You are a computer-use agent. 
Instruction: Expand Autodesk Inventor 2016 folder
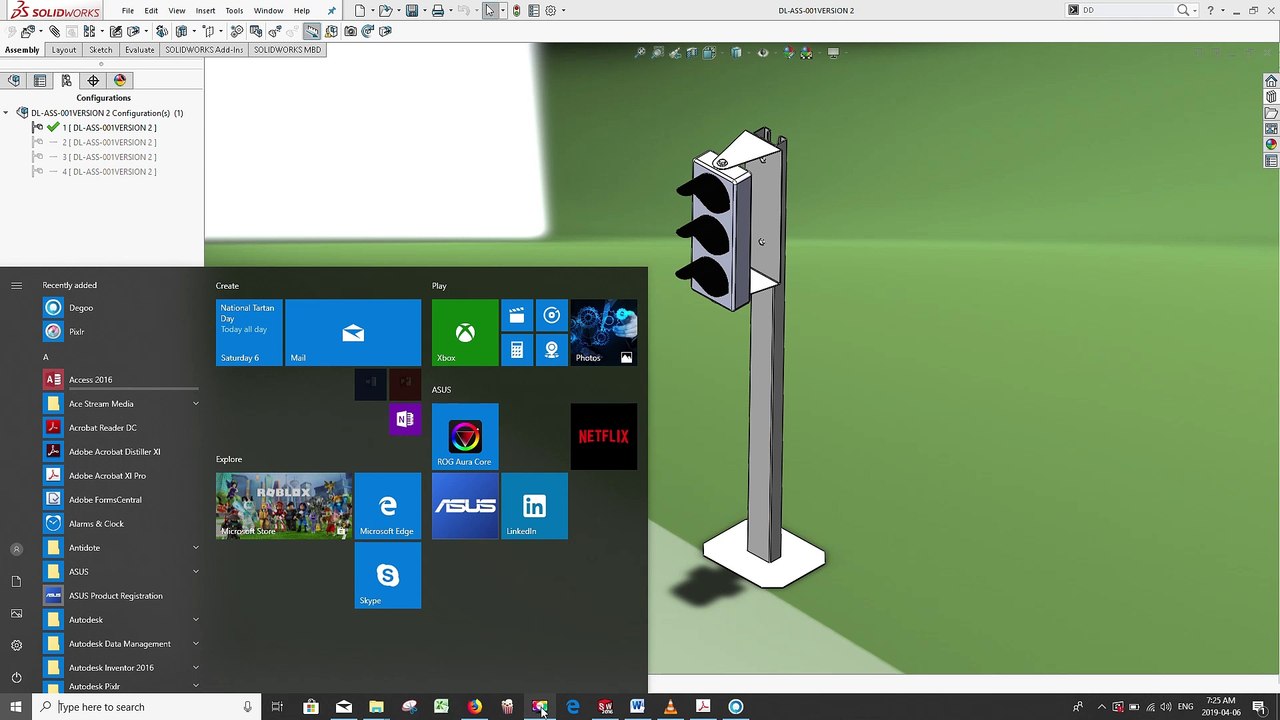point(196,668)
